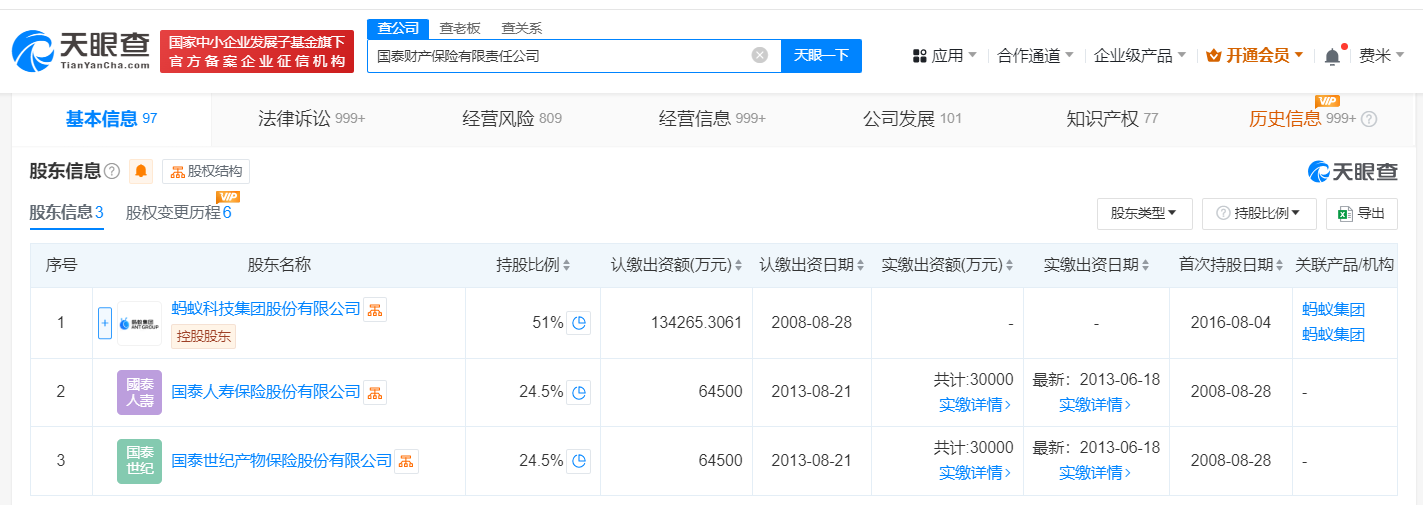Image resolution: width=1423 pixels, height=505 pixels.
Task: Open first 蚂蚁集团 related product link
Action: tap(1333, 310)
